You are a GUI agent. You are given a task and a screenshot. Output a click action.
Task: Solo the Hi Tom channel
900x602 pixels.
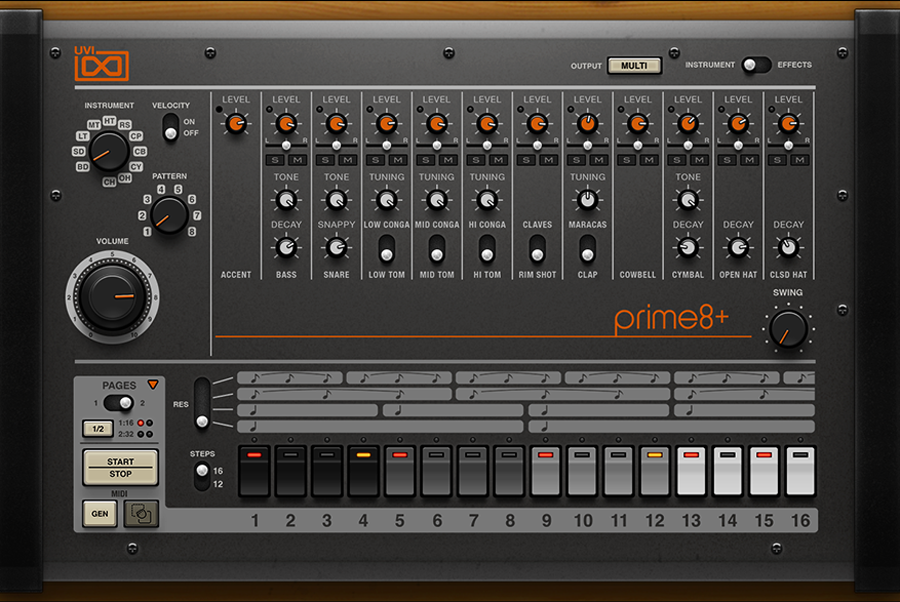[x=476, y=160]
